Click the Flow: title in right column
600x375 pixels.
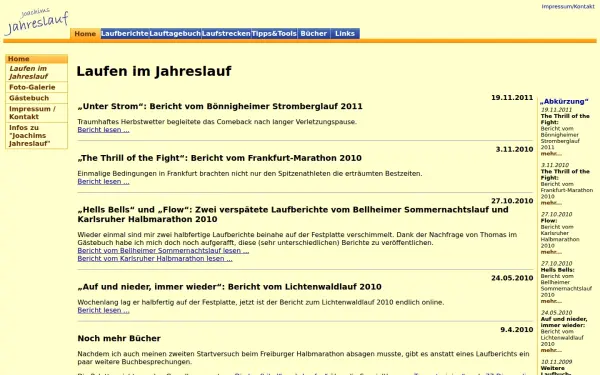point(549,221)
